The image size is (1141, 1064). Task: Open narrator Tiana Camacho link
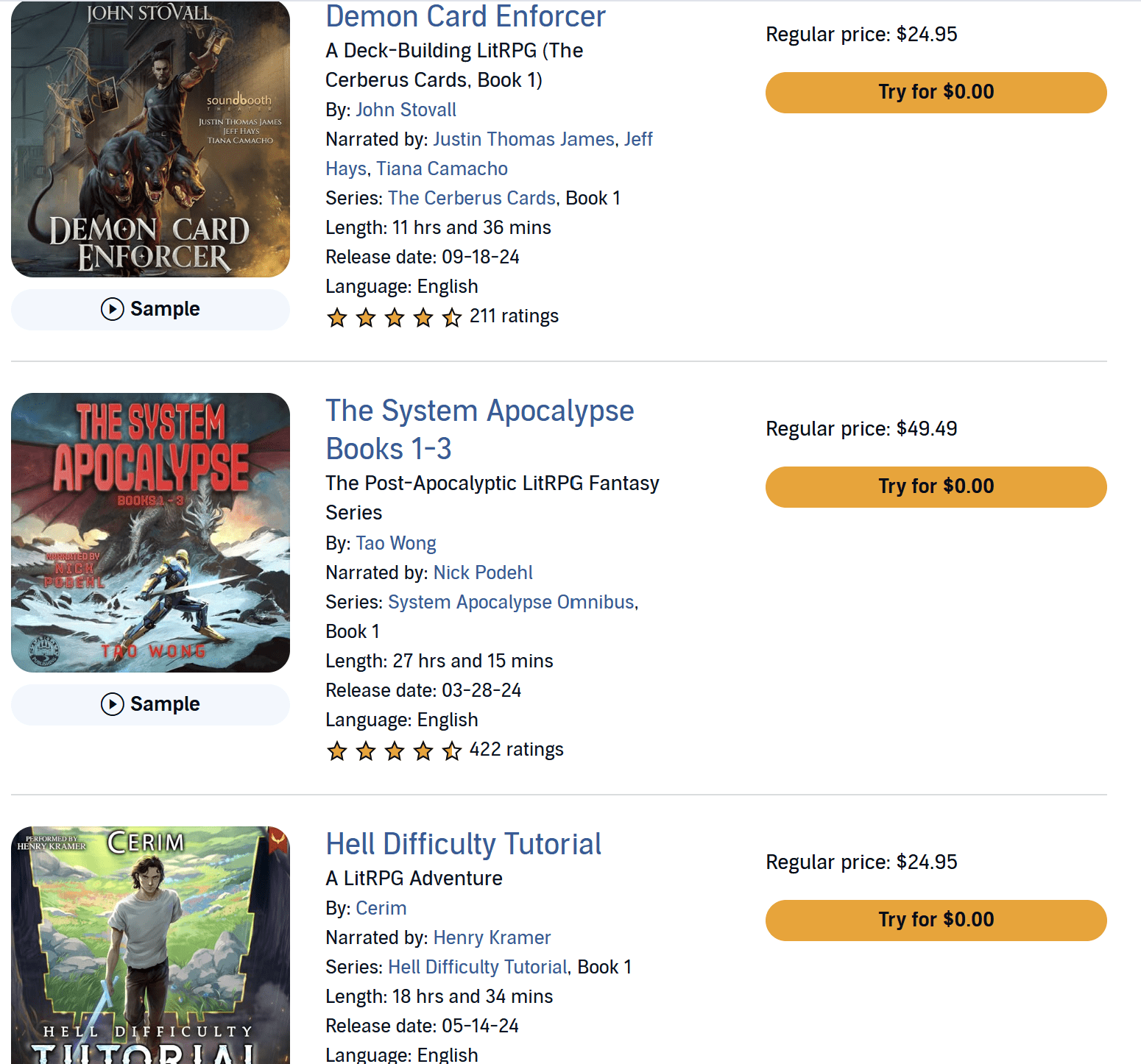442,169
